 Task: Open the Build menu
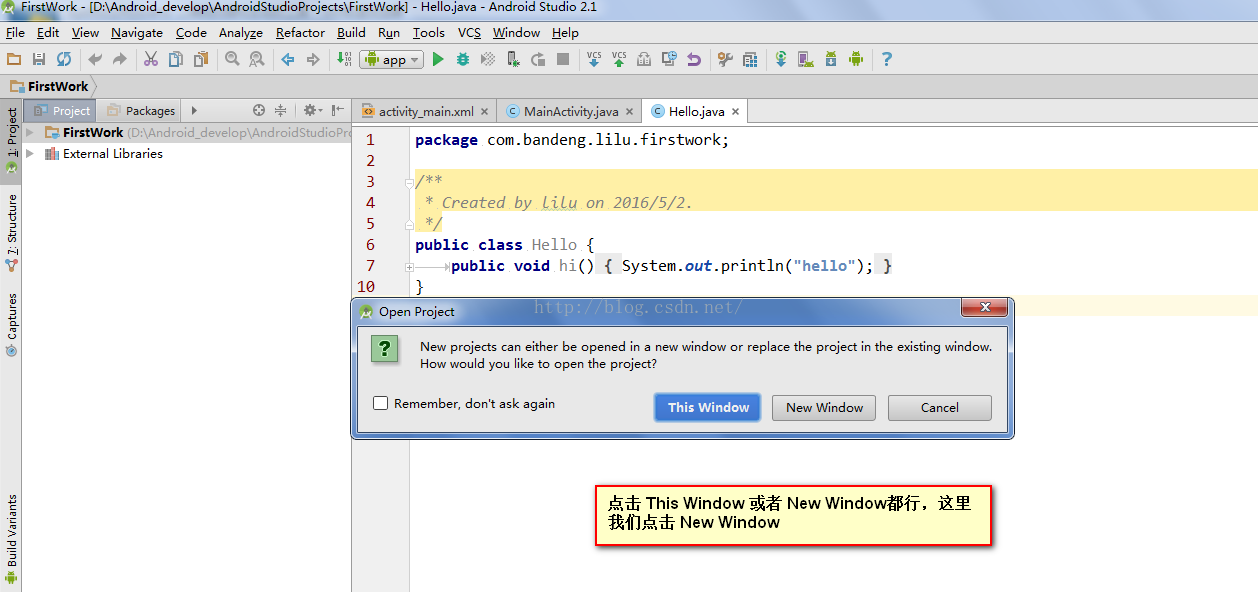pyautogui.click(x=351, y=32)
